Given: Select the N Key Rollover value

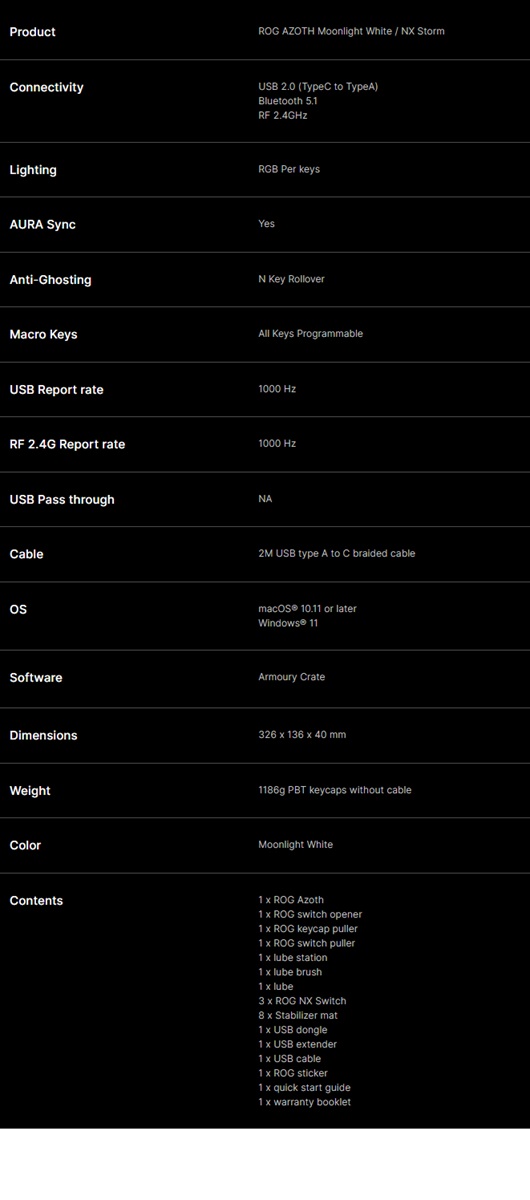Looking at the screenshot, I should tap(291, 279).
